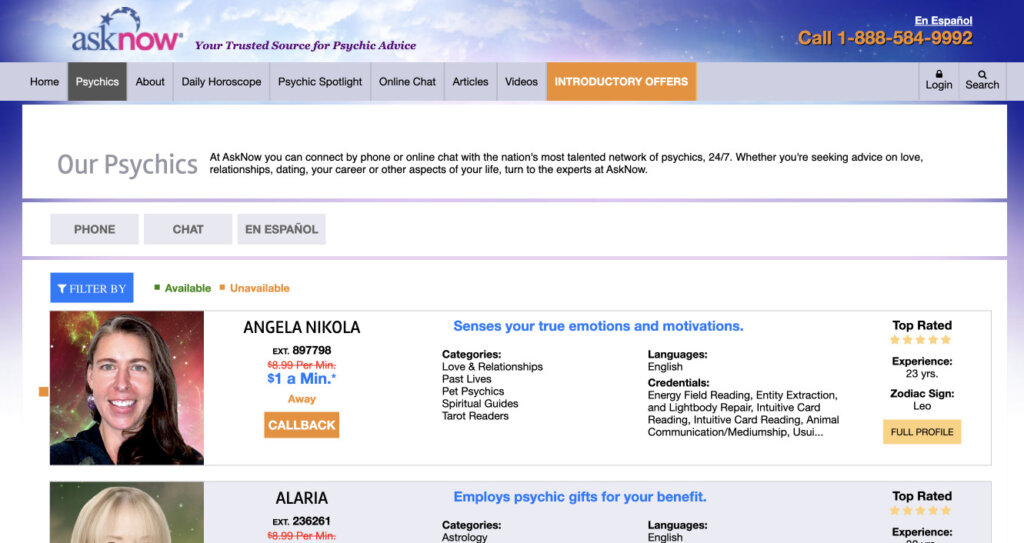Click the CALLBACK button for Angela Nikola
This screenshot has height=543, width=1024.
(x=302, y=425)
